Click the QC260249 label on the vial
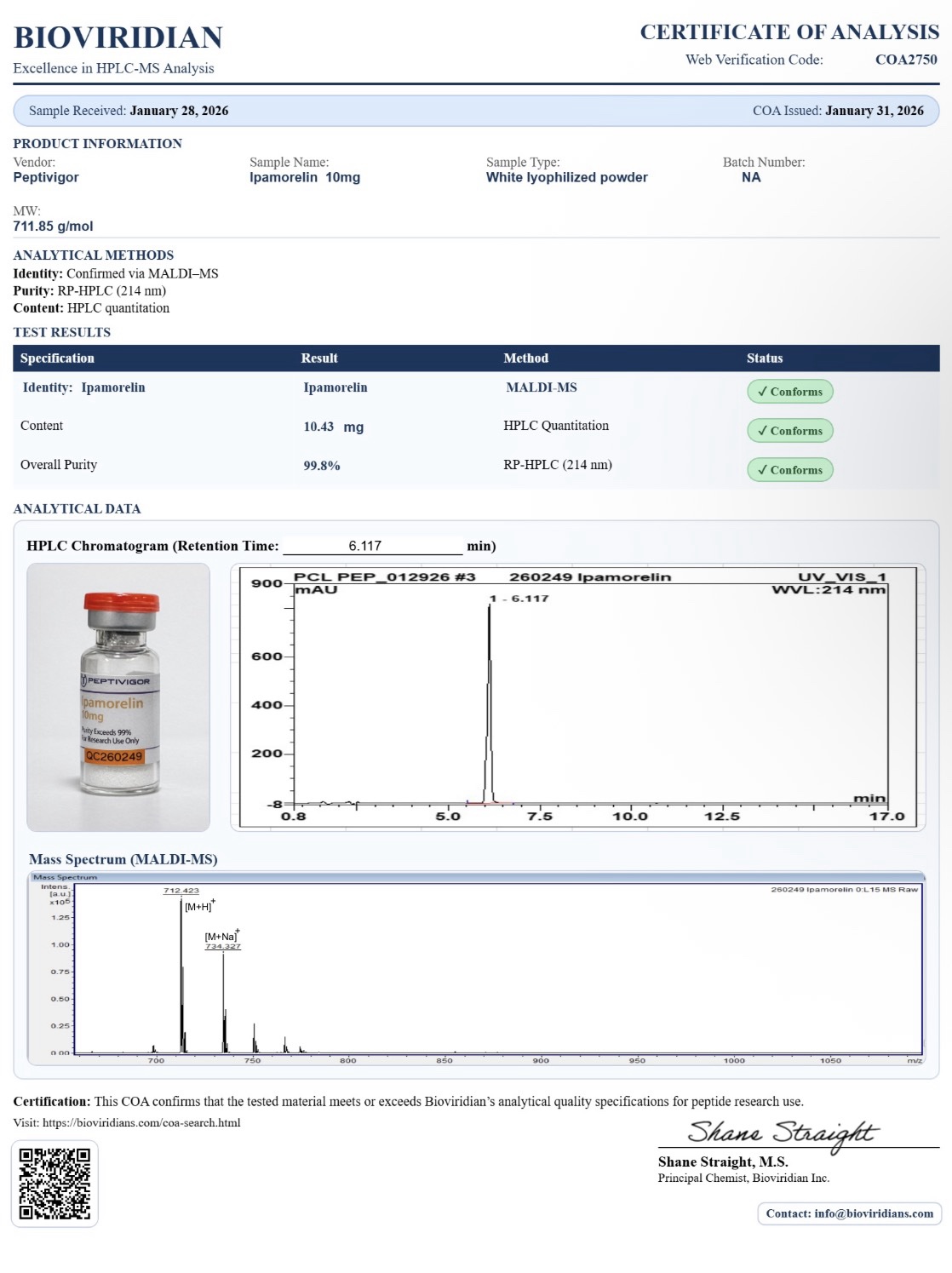This screenshot has height=1273, width=952. point(114,756)
